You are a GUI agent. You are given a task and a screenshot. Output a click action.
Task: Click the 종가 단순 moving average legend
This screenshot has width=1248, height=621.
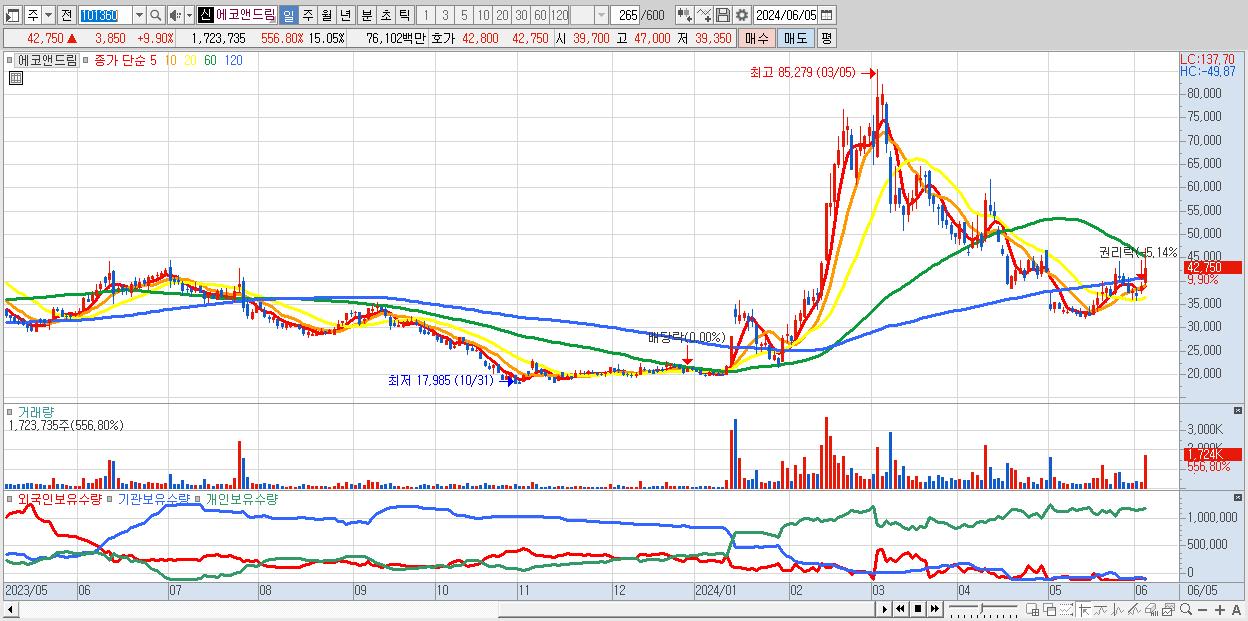coord(119,60)
